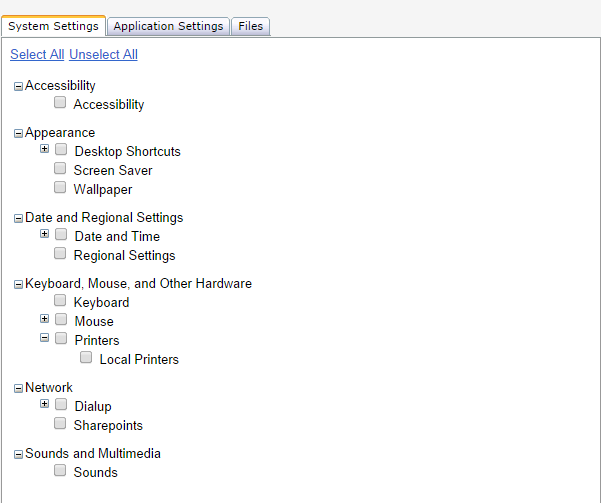Check the Wallpaper checkbox
Image resolution: width=601 pixels, height=503 pixels.
(x=60, y=187)
